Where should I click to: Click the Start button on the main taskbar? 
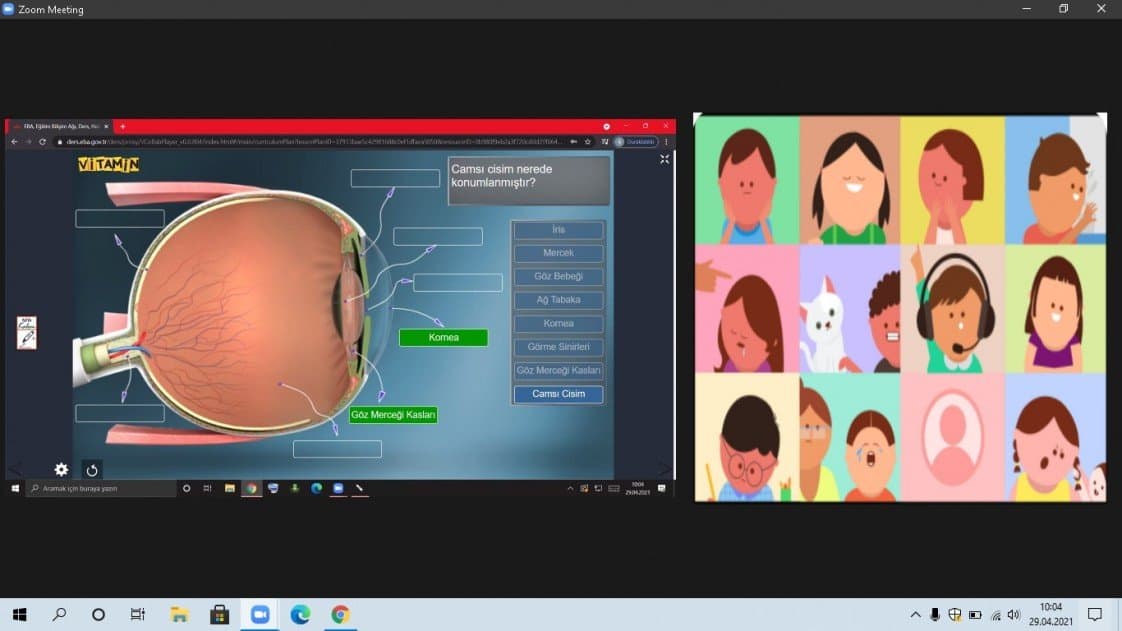(19, 615)
